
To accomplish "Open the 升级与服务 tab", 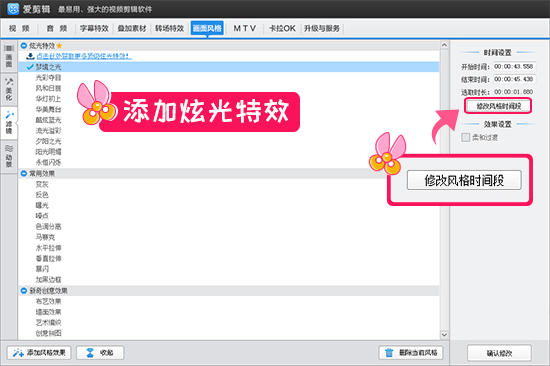I will click(322, 28).
